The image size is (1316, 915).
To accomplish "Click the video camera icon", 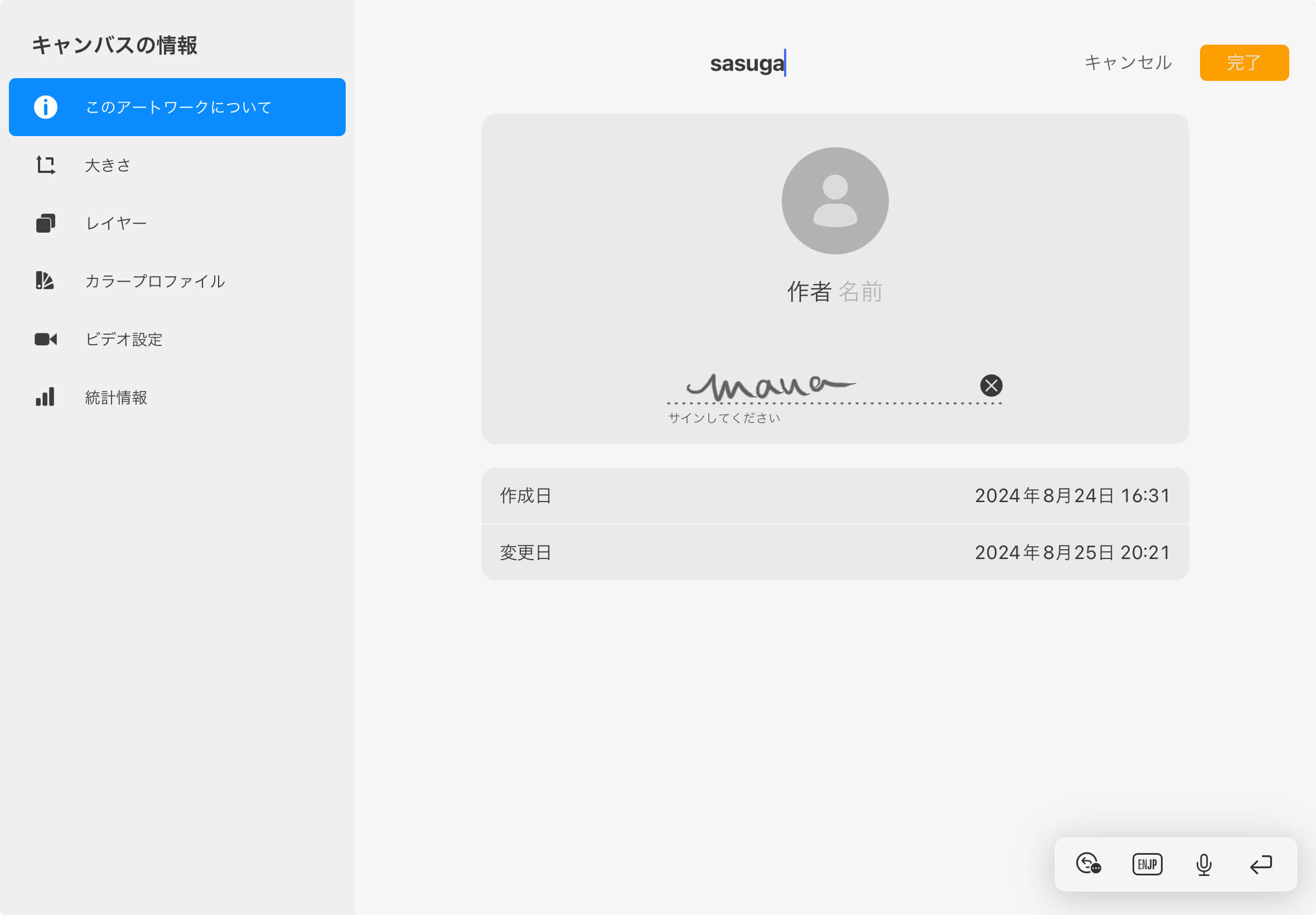I will tap(45, 339).
